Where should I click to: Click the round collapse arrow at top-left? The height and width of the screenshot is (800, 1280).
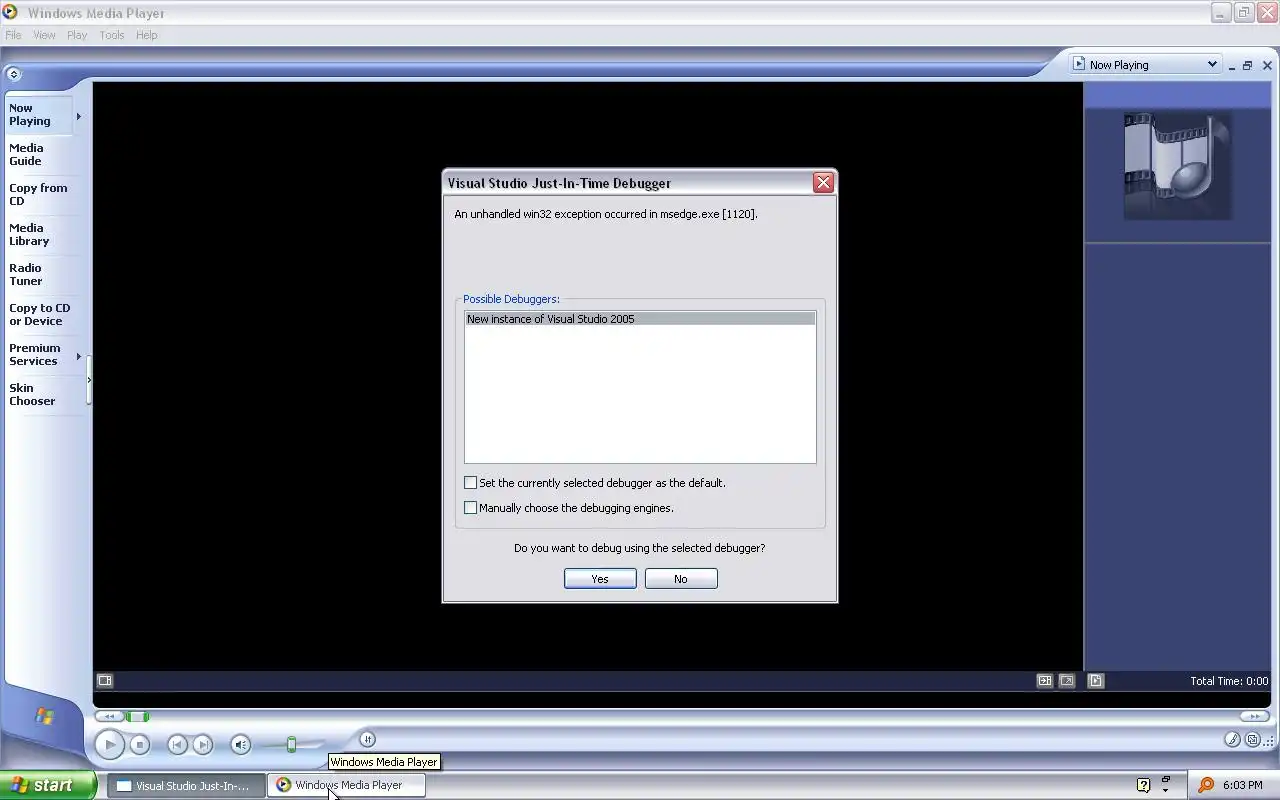point(13,74)
